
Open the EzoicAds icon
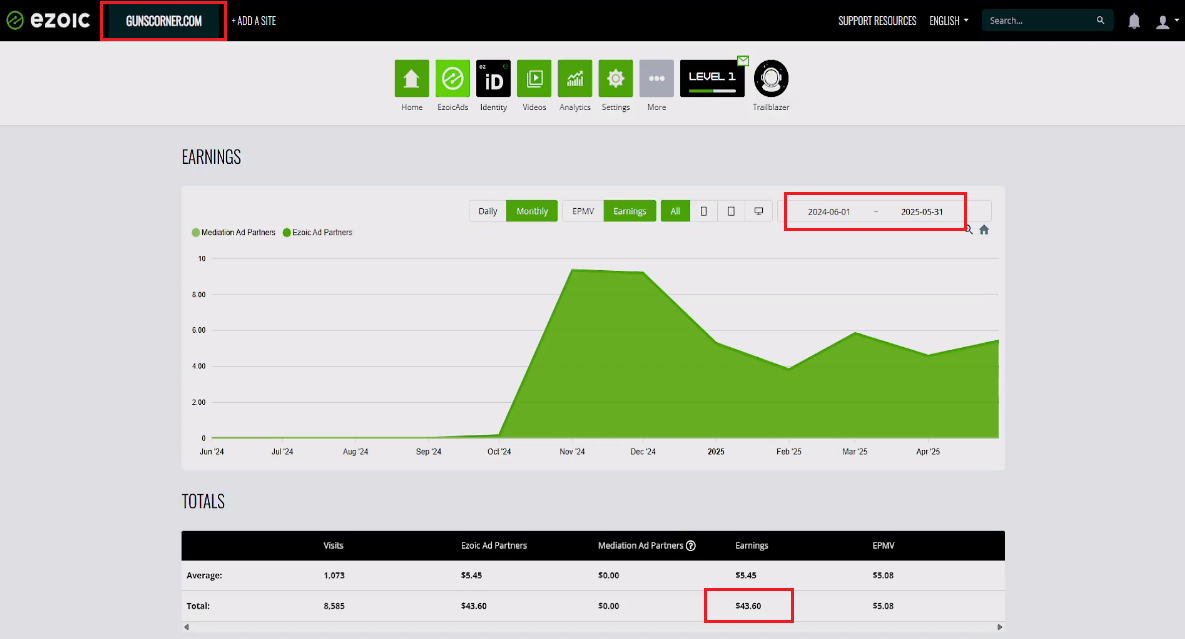click(x=453, y=79)
